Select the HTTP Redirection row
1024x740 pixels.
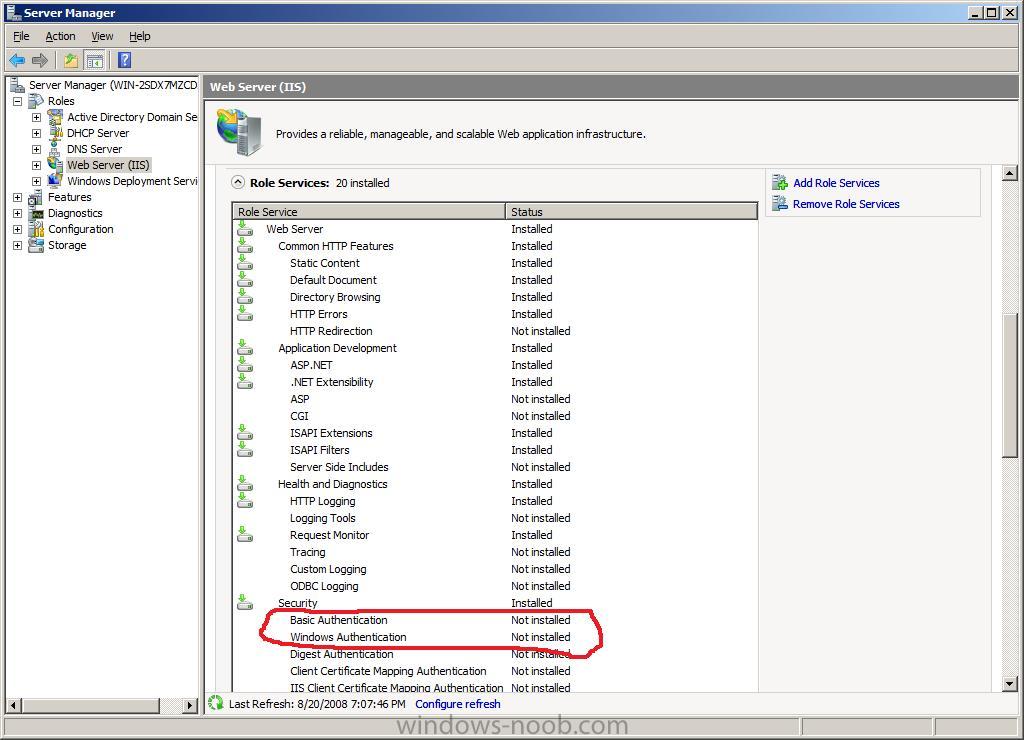click(x=495, y=331)
